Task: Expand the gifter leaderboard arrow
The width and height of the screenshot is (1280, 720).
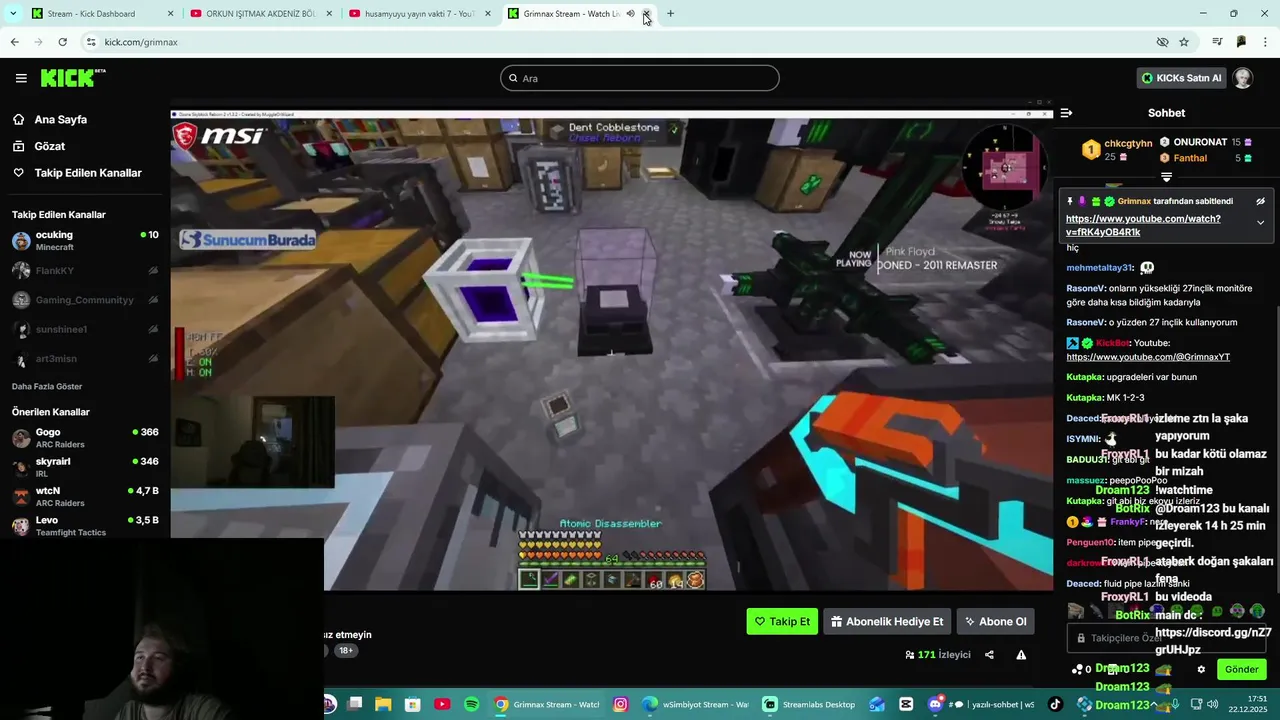Action: [1166, 177]
